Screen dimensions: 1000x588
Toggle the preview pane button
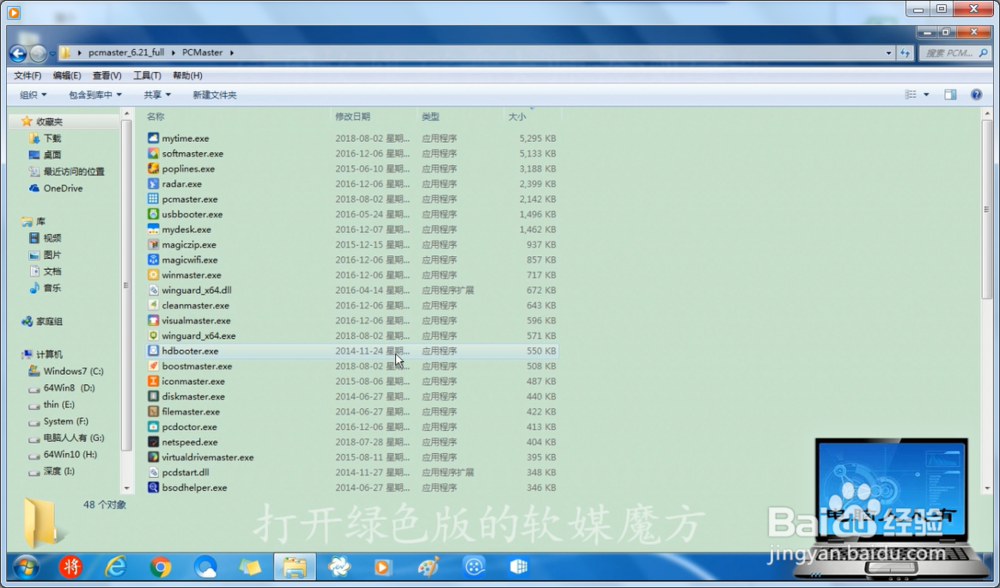[950, 94]
